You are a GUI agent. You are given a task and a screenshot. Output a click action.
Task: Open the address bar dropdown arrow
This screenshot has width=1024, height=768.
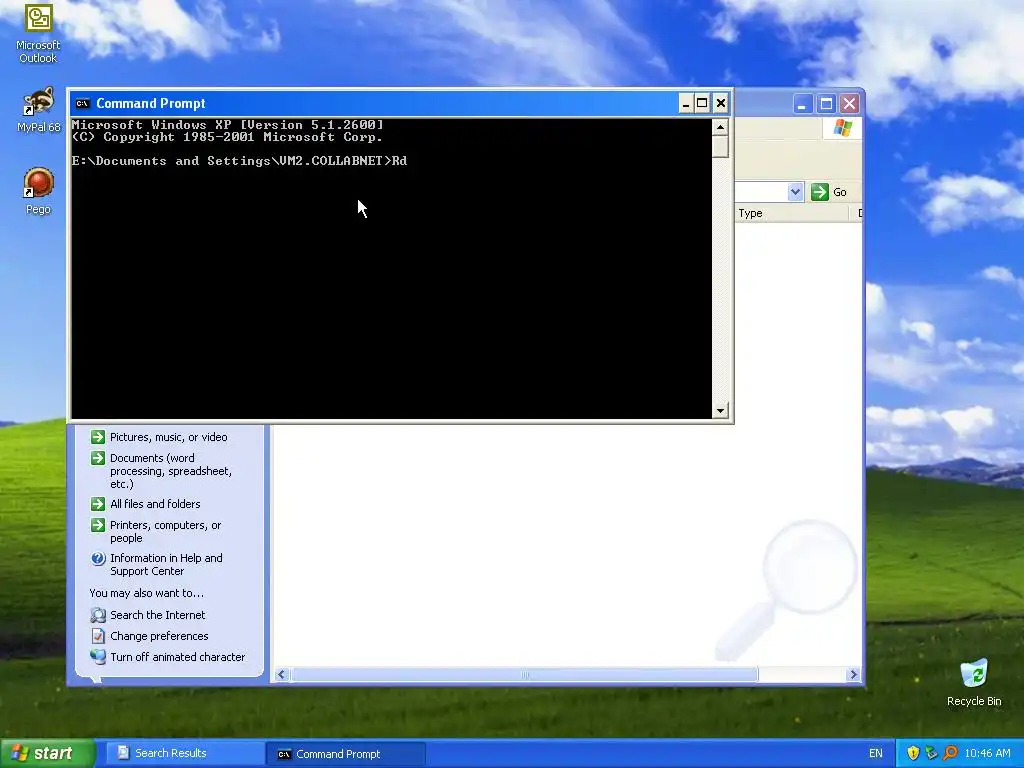pos(795,192)
